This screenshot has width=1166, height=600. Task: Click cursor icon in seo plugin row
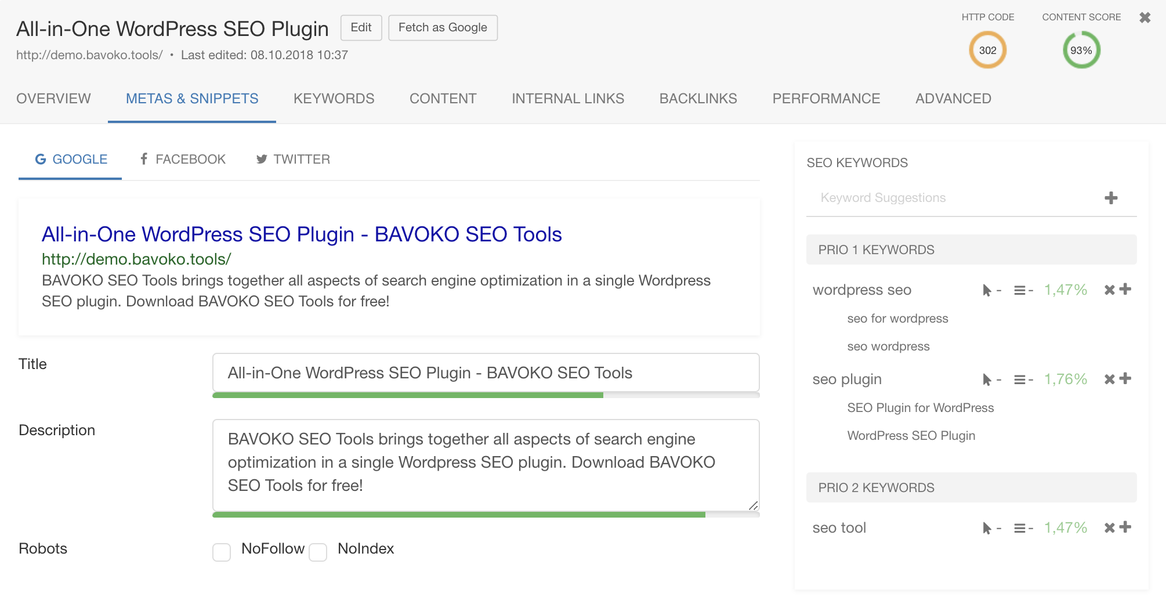tap(987, 379)
